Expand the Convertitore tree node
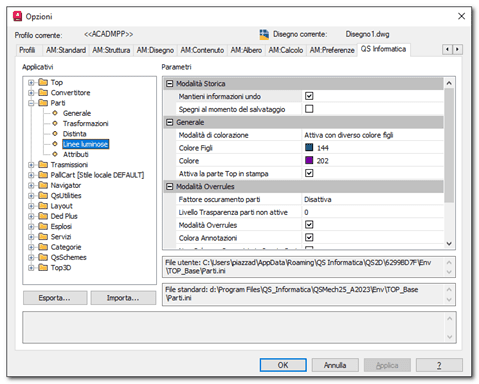Image resolution: width=479 pixels, height=384 pixels. click(31, 93)
